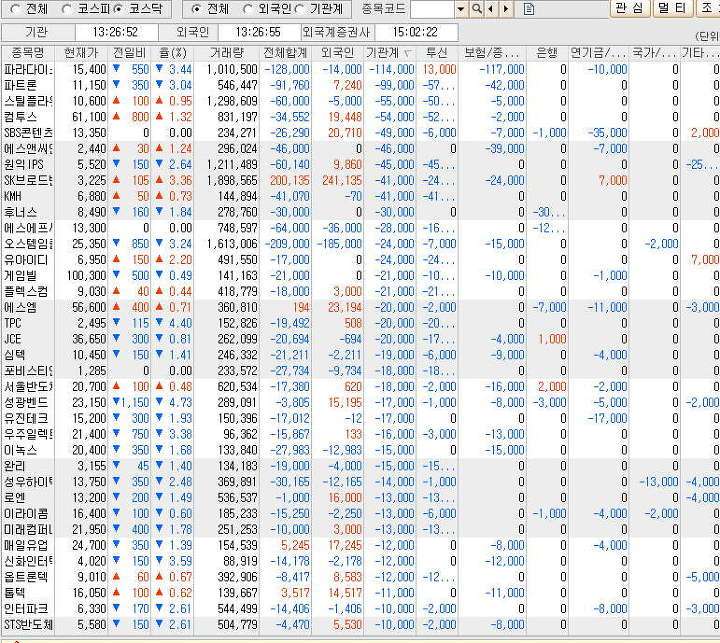Image resolution: width=720 pixels, height=643 pixels.
Task: Select the 외국인 radio button
Action: 248,9
